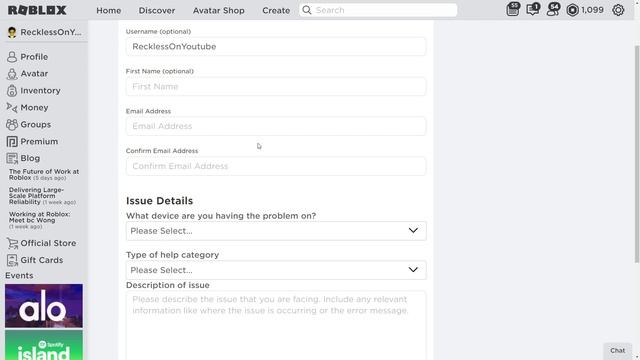Open the settings gear icon
This screenshot has width=640, height=360.
tap(618, 10)
